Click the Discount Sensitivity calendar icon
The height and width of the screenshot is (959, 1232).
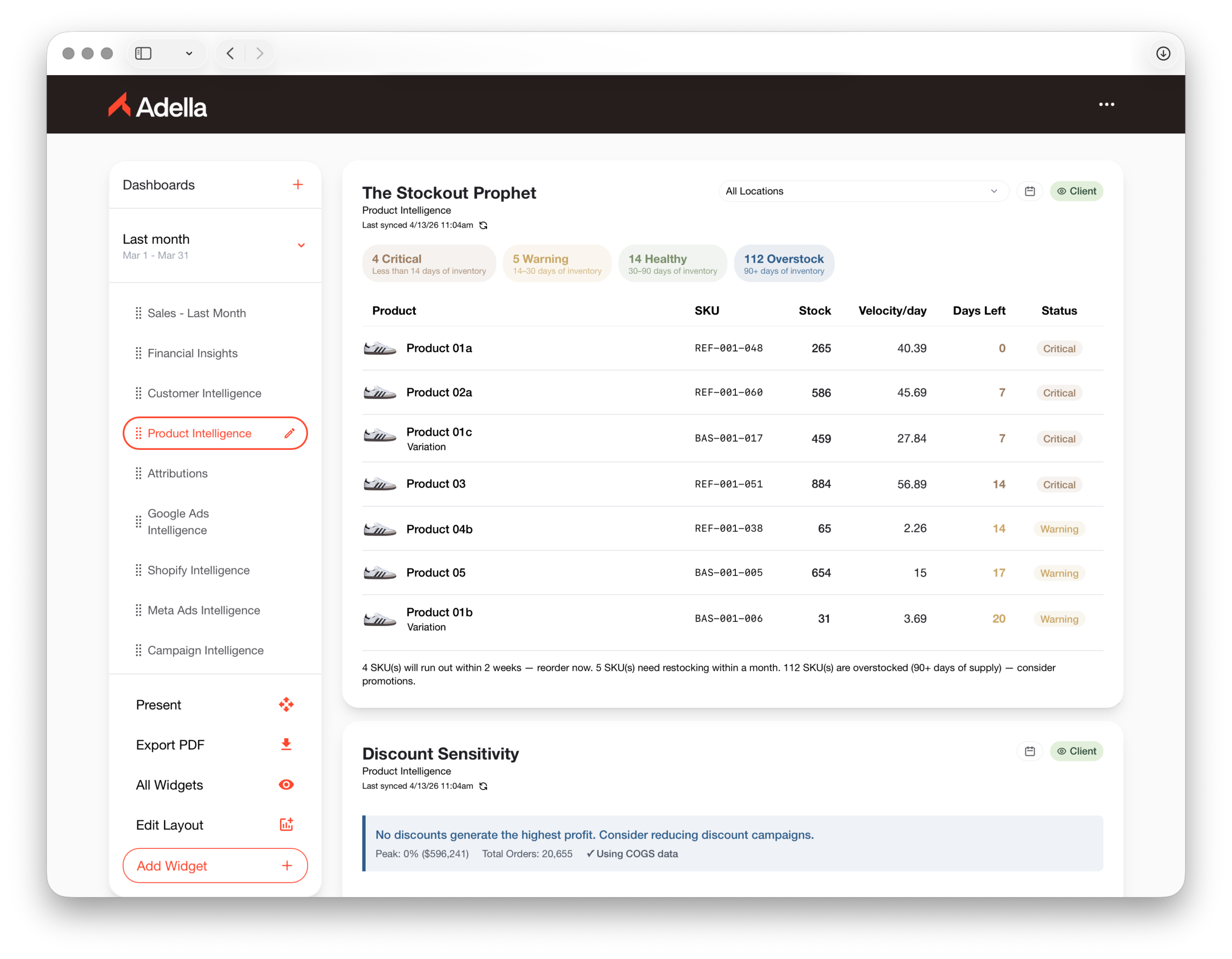point(1029,752)
